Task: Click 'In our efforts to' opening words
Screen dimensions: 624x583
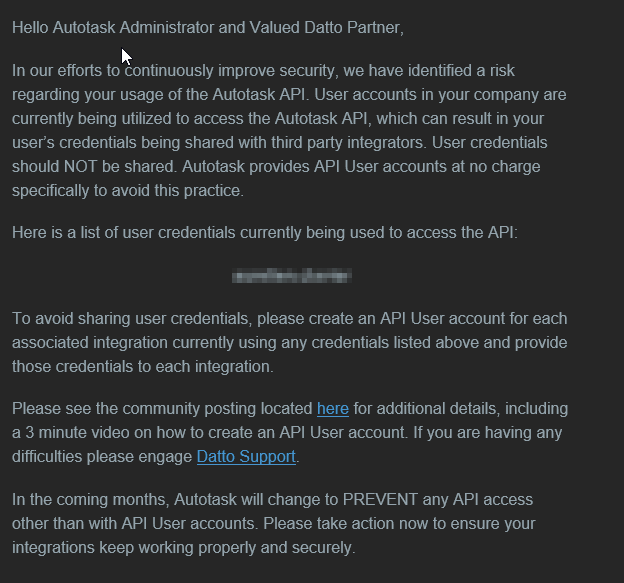Action: (66, 70)
